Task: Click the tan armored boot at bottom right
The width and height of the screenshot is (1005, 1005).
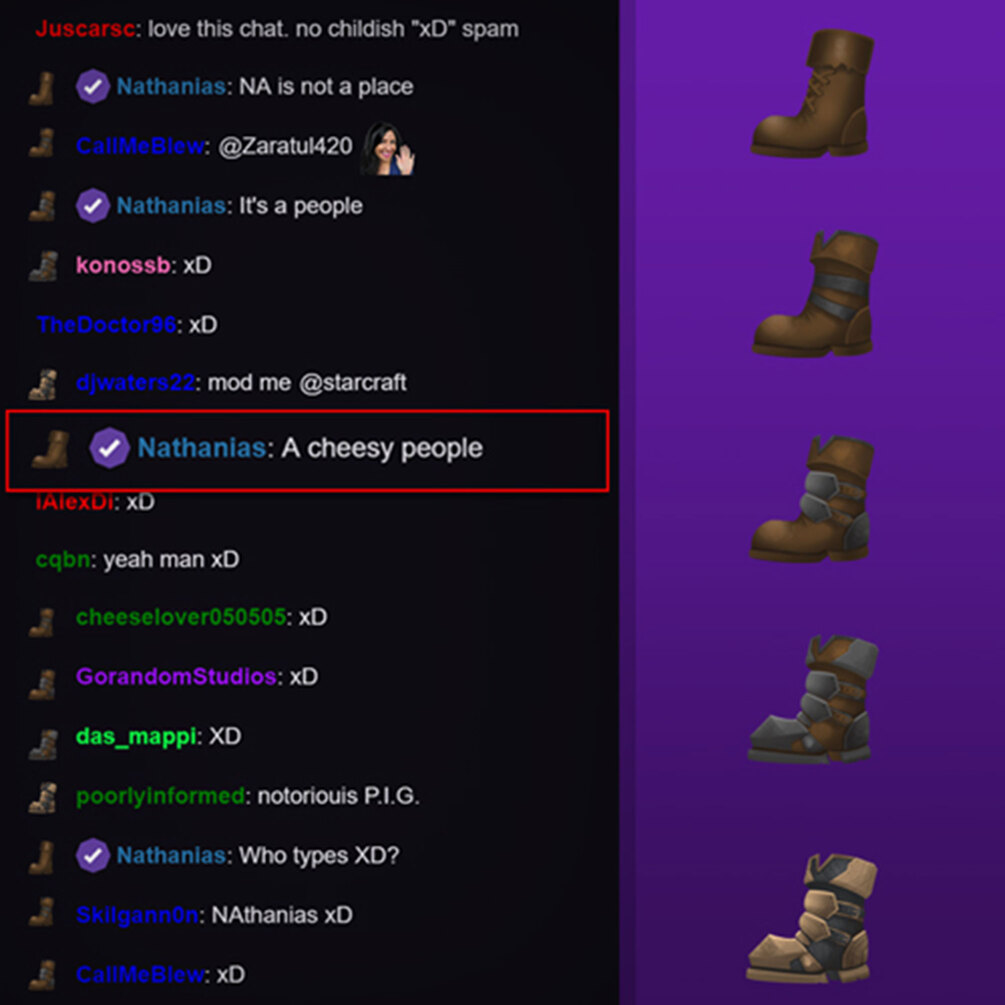Action: [811, 918]
